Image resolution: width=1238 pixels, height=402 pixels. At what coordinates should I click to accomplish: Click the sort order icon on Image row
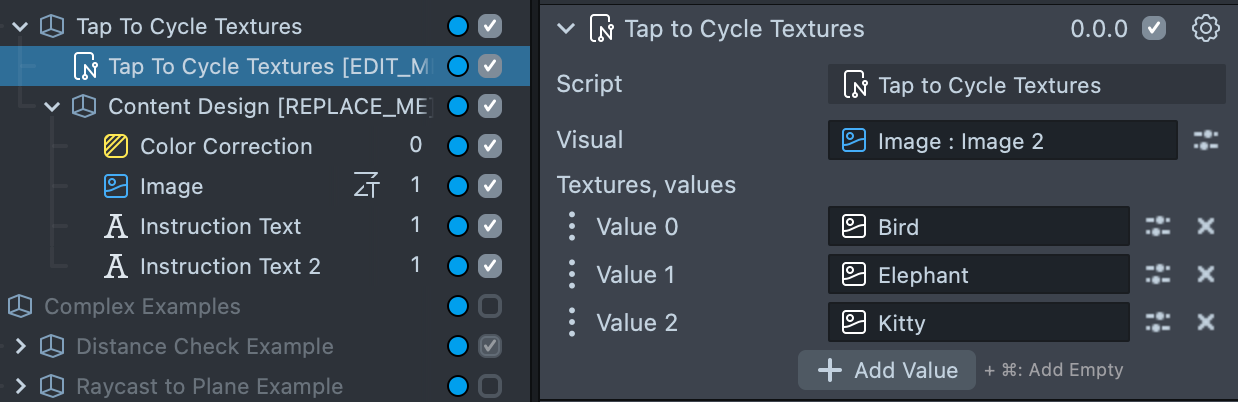(x=367, y=186)
